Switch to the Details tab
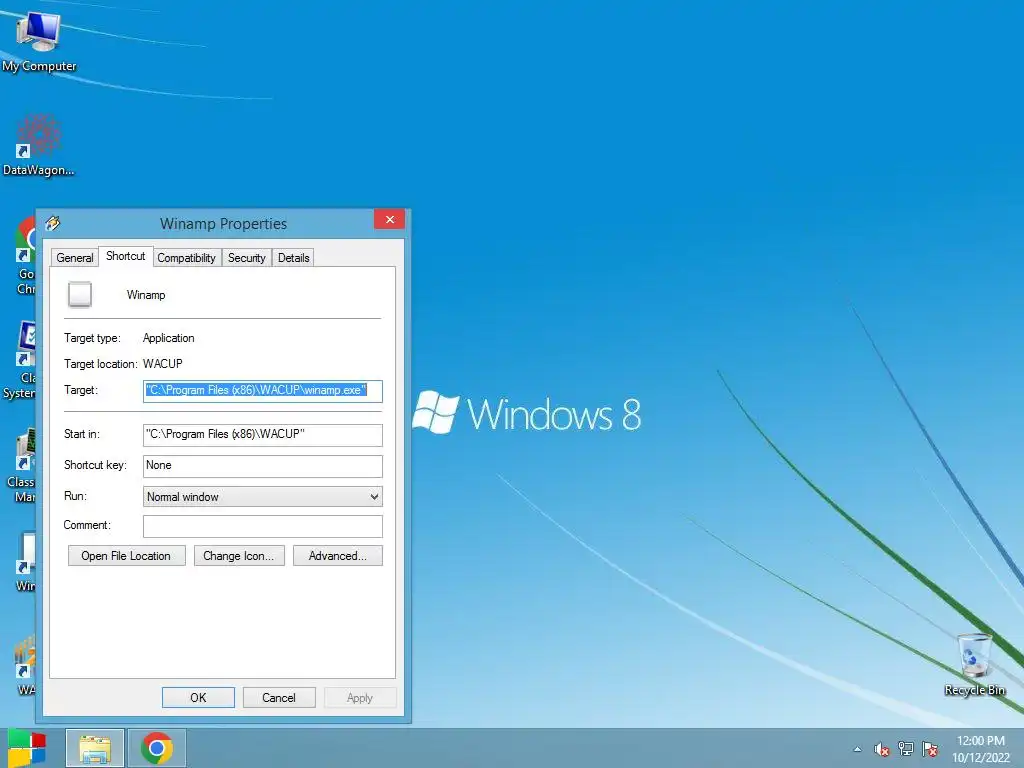 [293, 257]
